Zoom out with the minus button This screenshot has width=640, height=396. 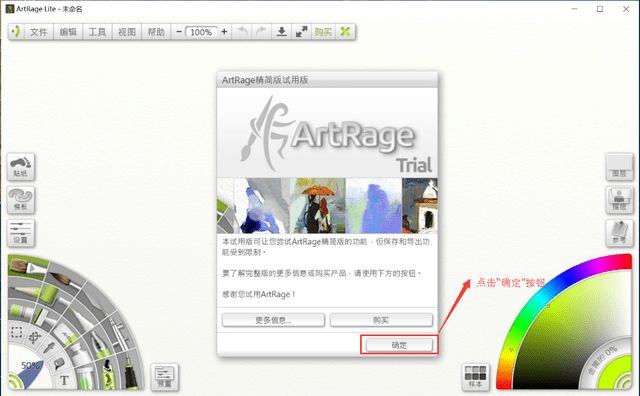179,32
